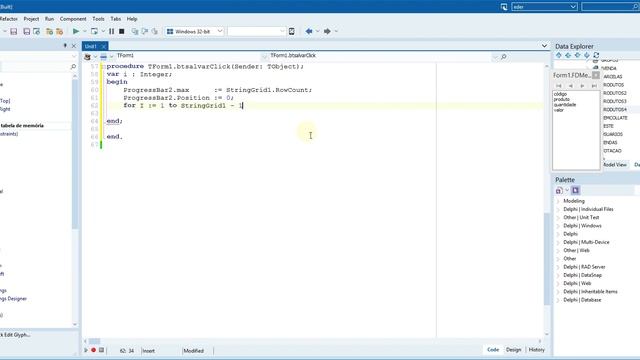
Task: Select the 'valor' field in FDMemTable list
Action: tap(559, 110)
